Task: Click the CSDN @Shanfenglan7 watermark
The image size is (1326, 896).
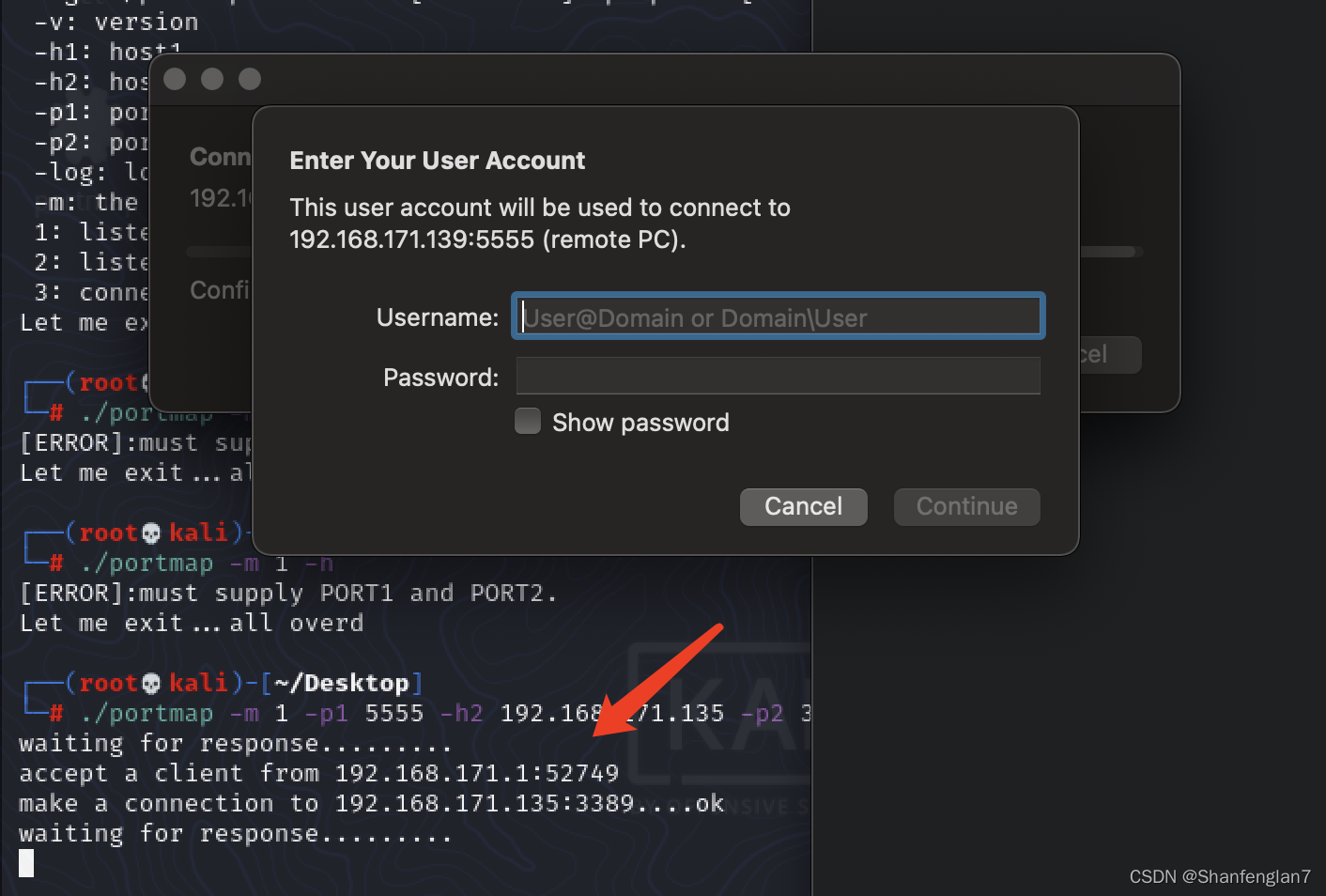Action: [1219, 876]
